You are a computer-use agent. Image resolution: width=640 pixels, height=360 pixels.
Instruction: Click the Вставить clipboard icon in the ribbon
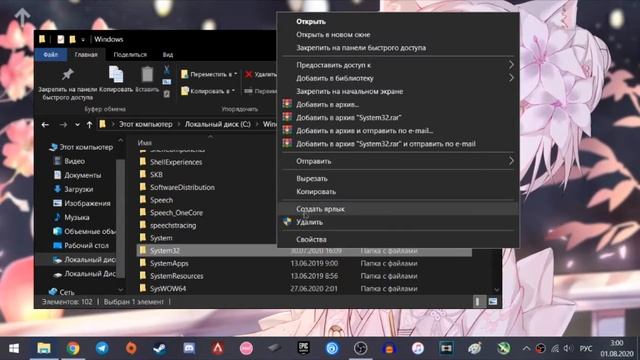pyautogui.click(x=147, y=74)
